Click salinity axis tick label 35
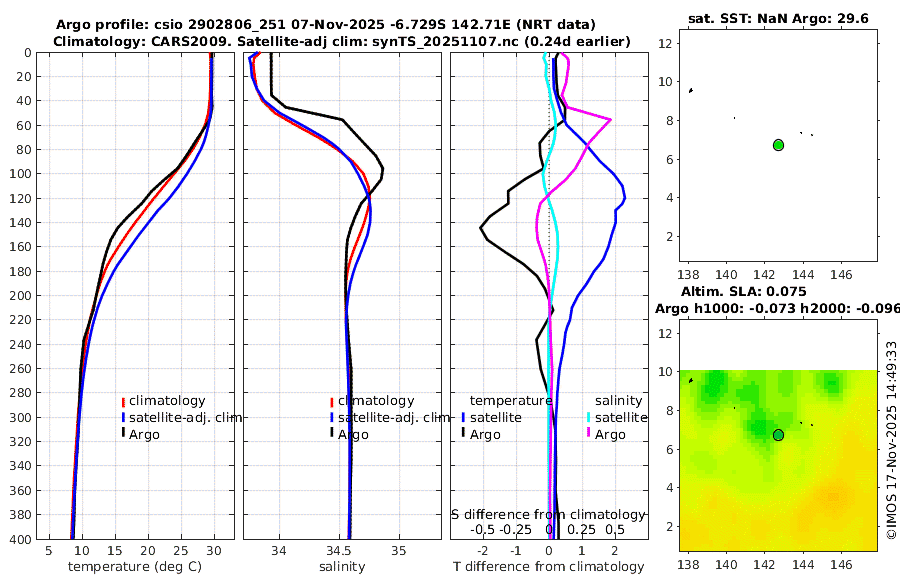 point(399,551)
